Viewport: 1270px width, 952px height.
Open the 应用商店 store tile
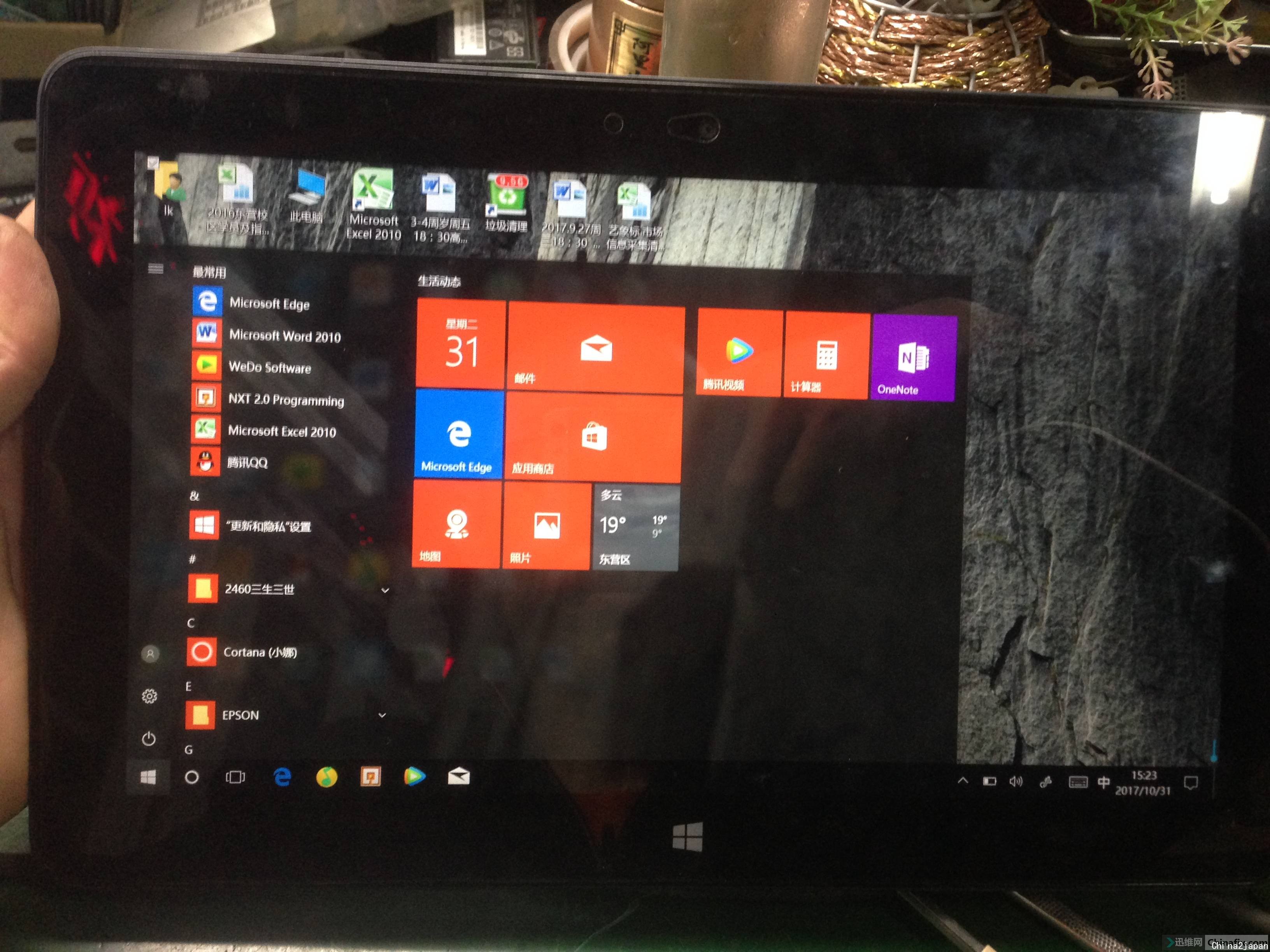point(594,438)
